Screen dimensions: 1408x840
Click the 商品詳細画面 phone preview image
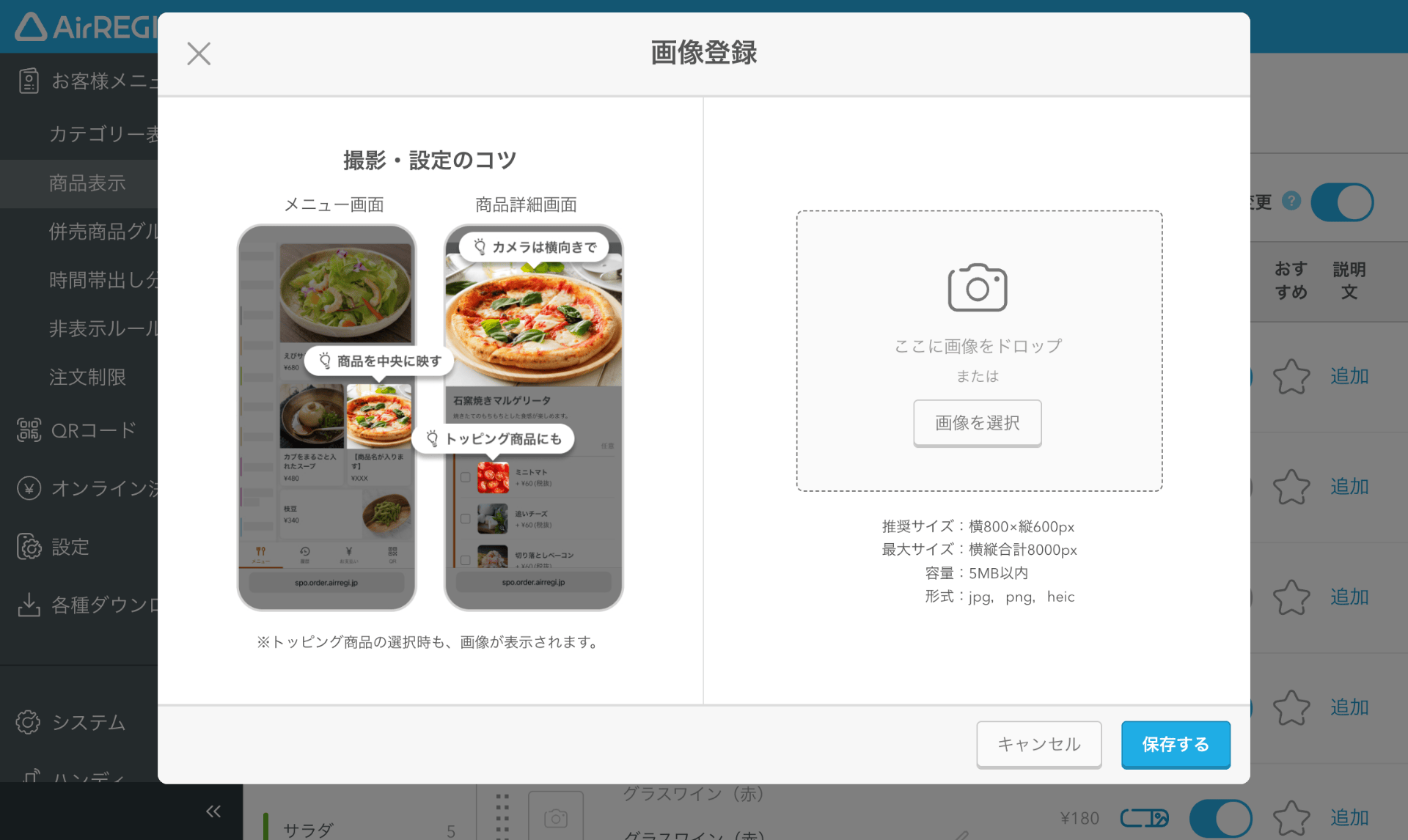(x=534, y=417)
